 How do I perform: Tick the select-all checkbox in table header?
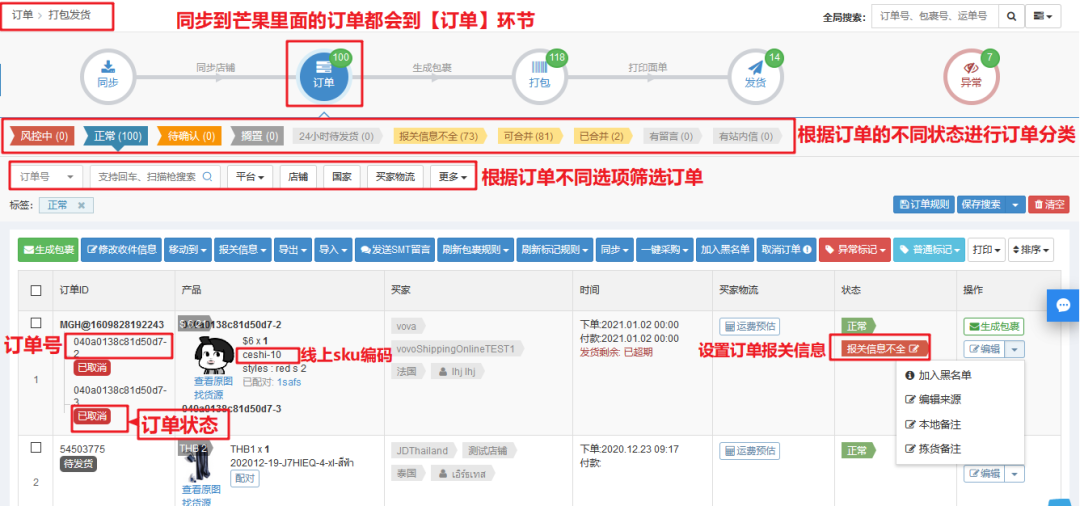tap(37, 291)
